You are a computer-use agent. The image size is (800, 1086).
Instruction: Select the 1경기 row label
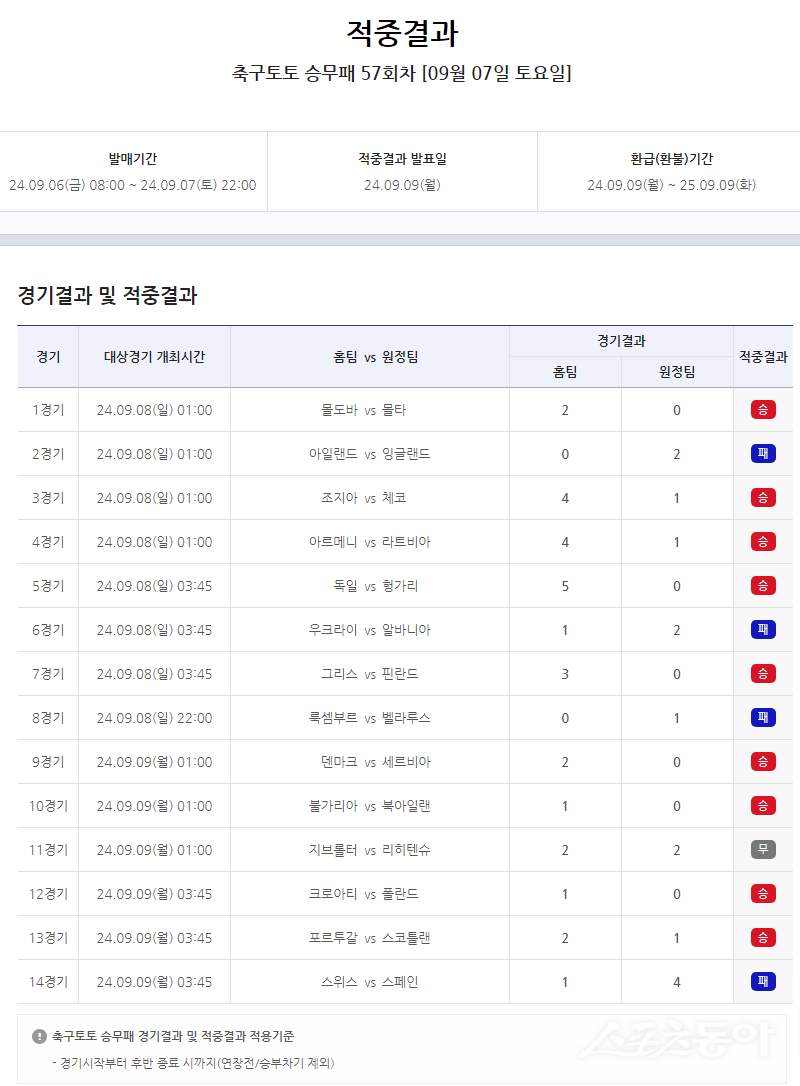[x=47, y=409]
